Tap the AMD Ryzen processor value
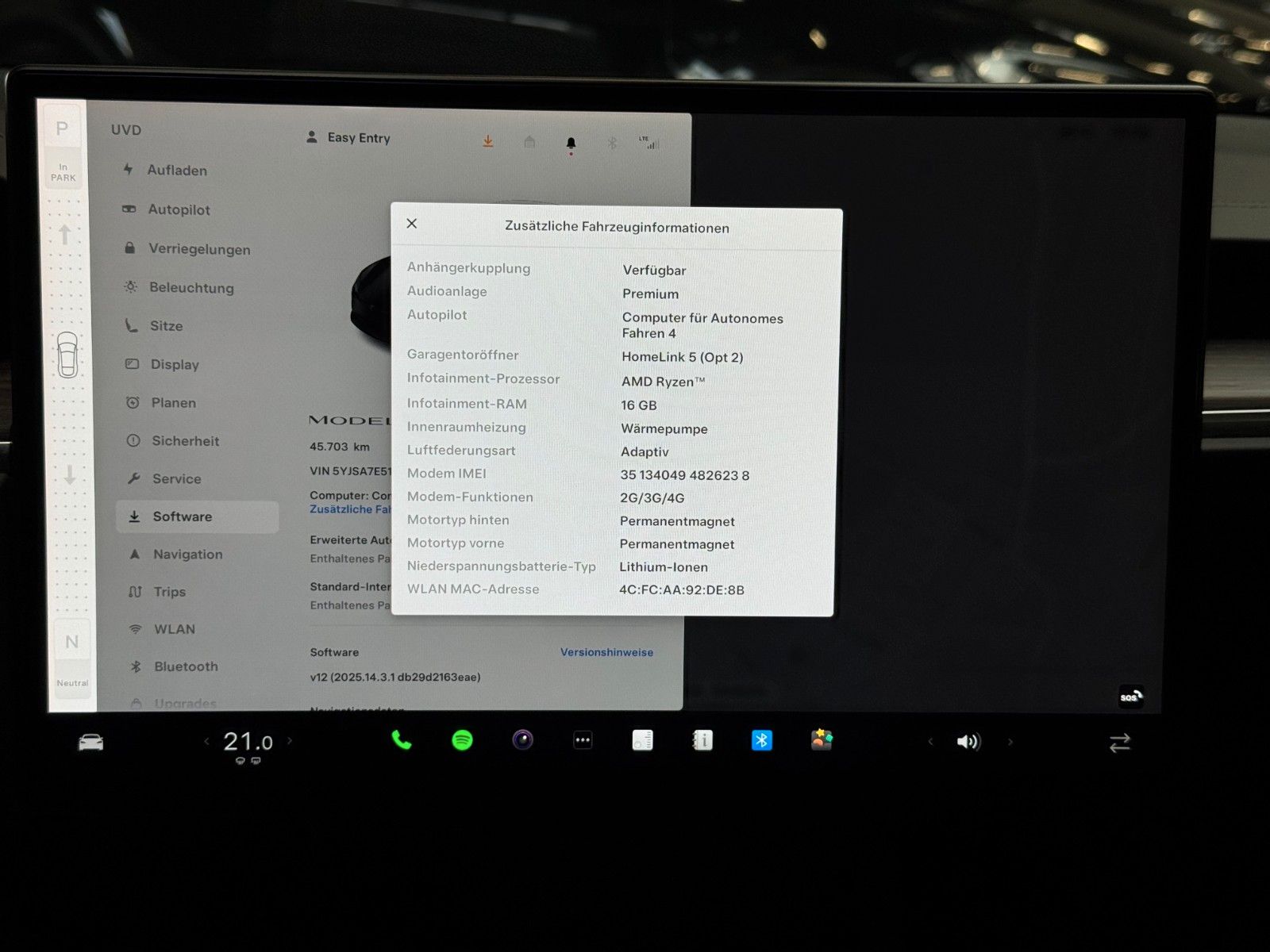The width and height of the screenshot is (1270, 952). coord(663,382)
